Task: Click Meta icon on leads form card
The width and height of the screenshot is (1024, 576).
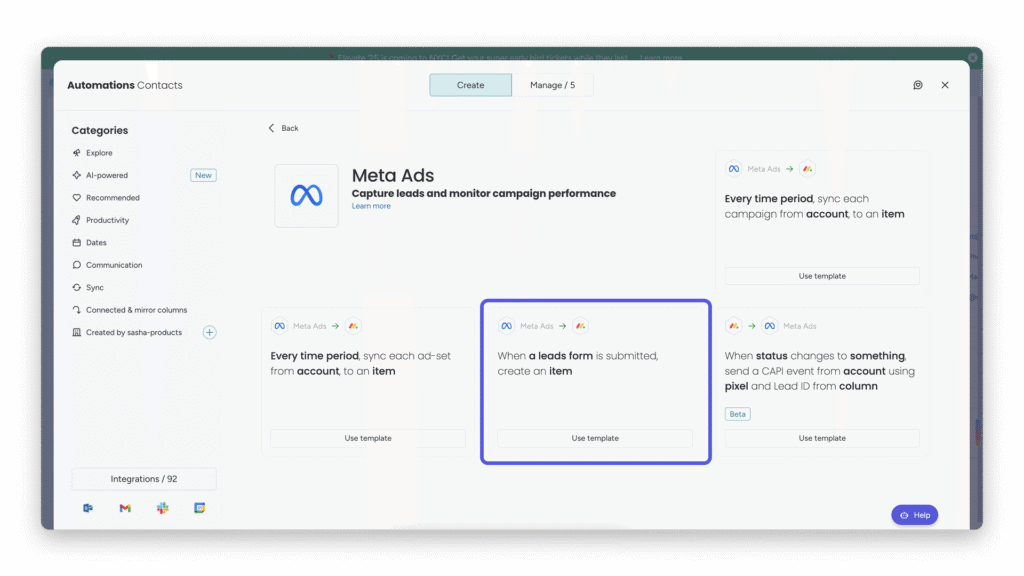Action: (507, 326)
